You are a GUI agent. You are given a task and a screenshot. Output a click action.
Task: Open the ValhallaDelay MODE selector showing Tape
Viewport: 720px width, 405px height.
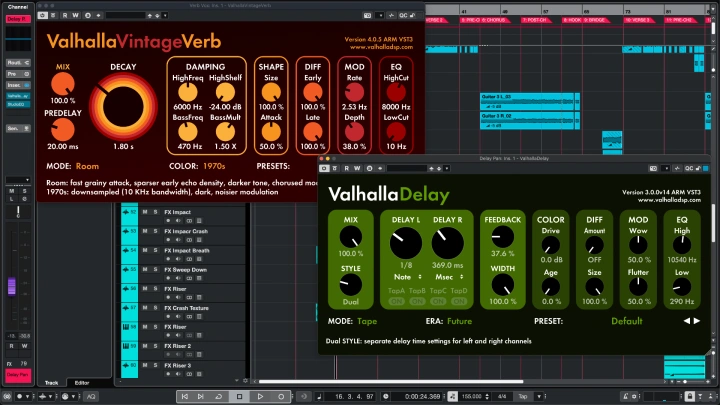[367, 321]
